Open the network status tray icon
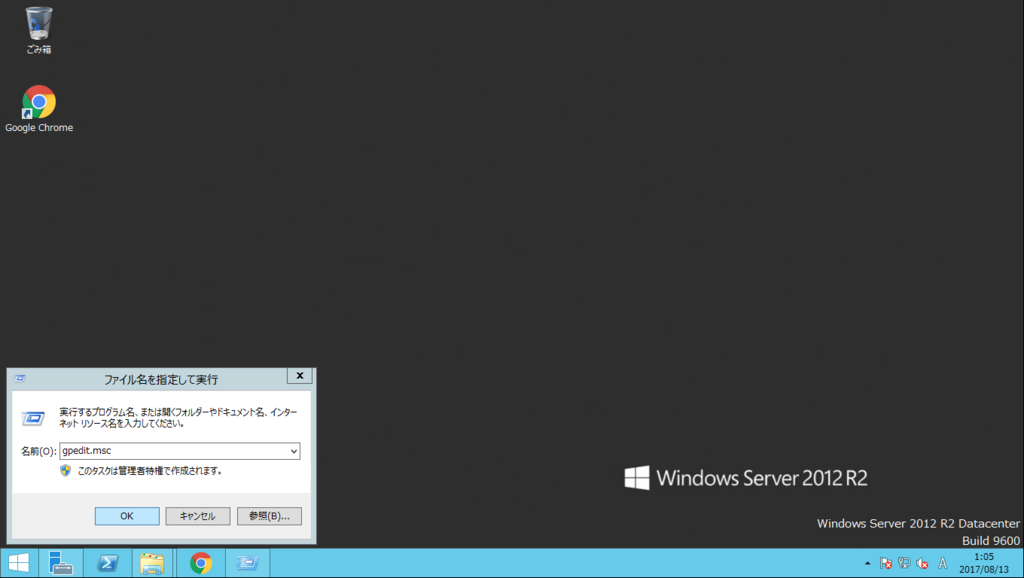This screenshot has height=578, width=1024. (x=904, y=563)
